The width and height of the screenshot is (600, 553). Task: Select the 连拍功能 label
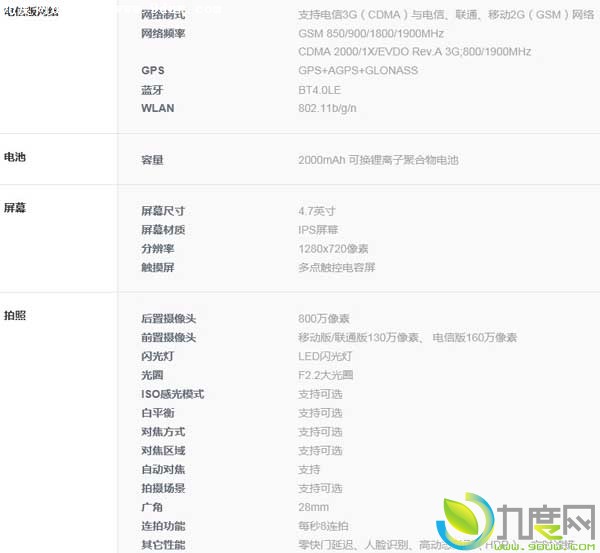(163, 526)
